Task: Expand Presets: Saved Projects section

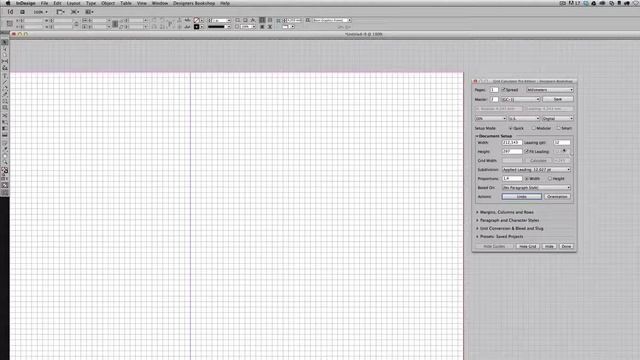Action: [477, 237]
